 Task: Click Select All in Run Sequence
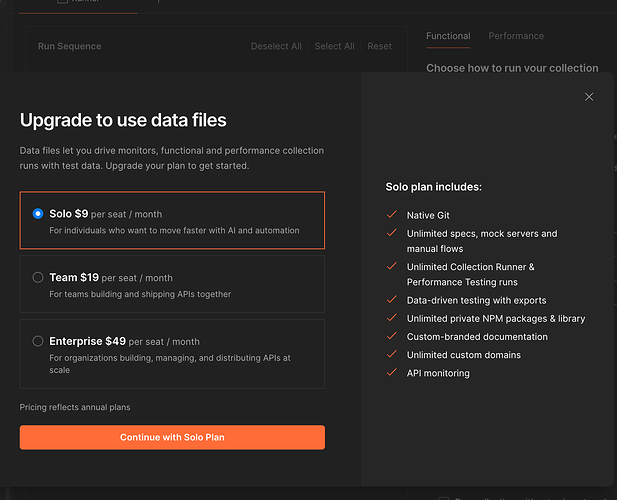tap(334, 46)
